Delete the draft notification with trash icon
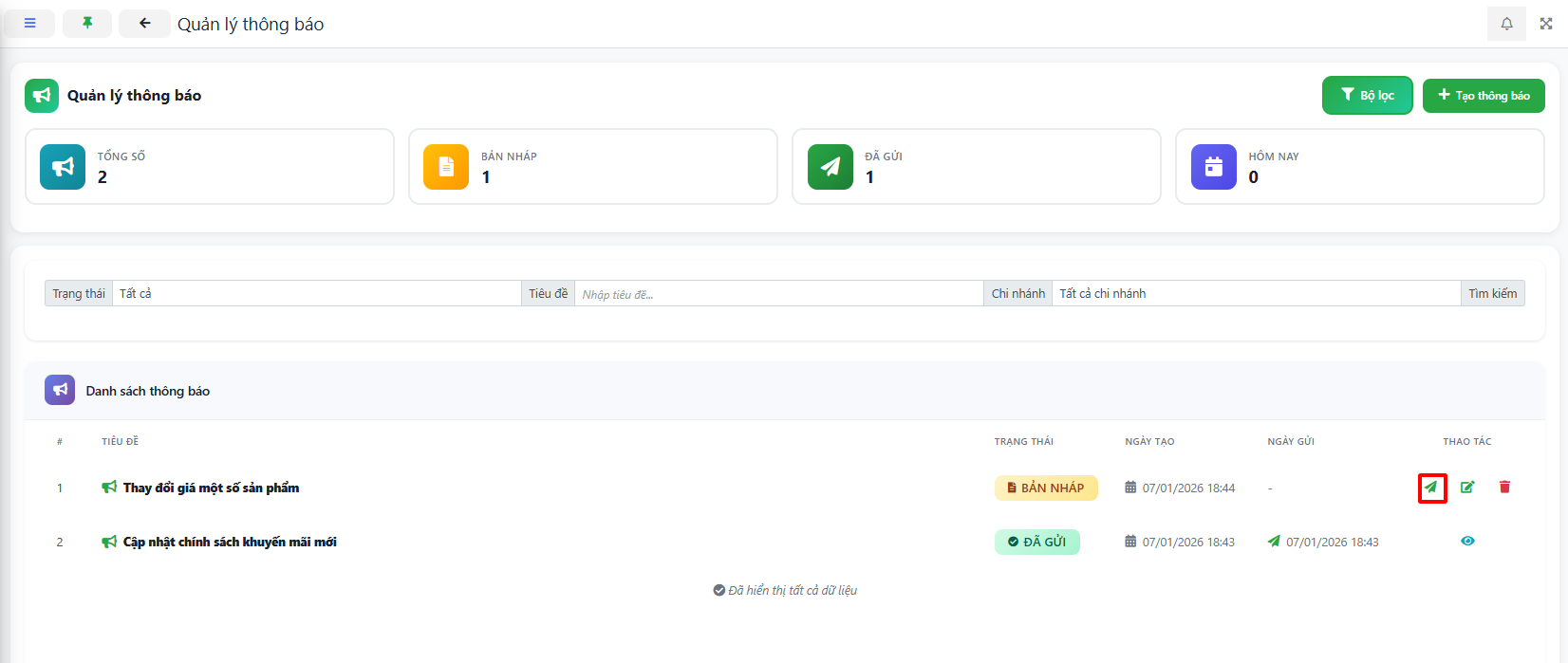Viewport: 1568px width, 663px height. [1504, 488]
